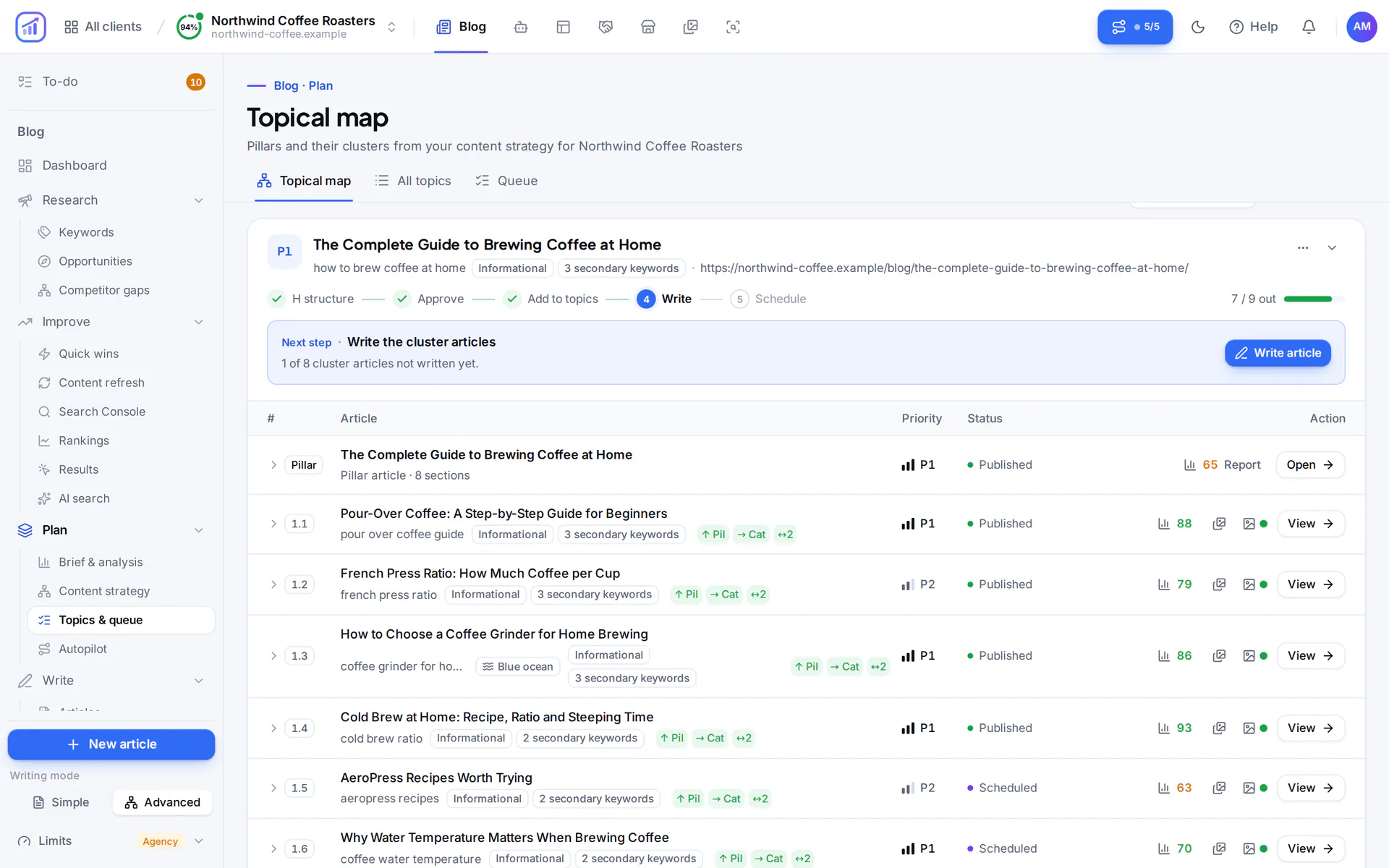Open the layout panel icon in top navigation
1389x868 pixels.
tap(564, 27)
